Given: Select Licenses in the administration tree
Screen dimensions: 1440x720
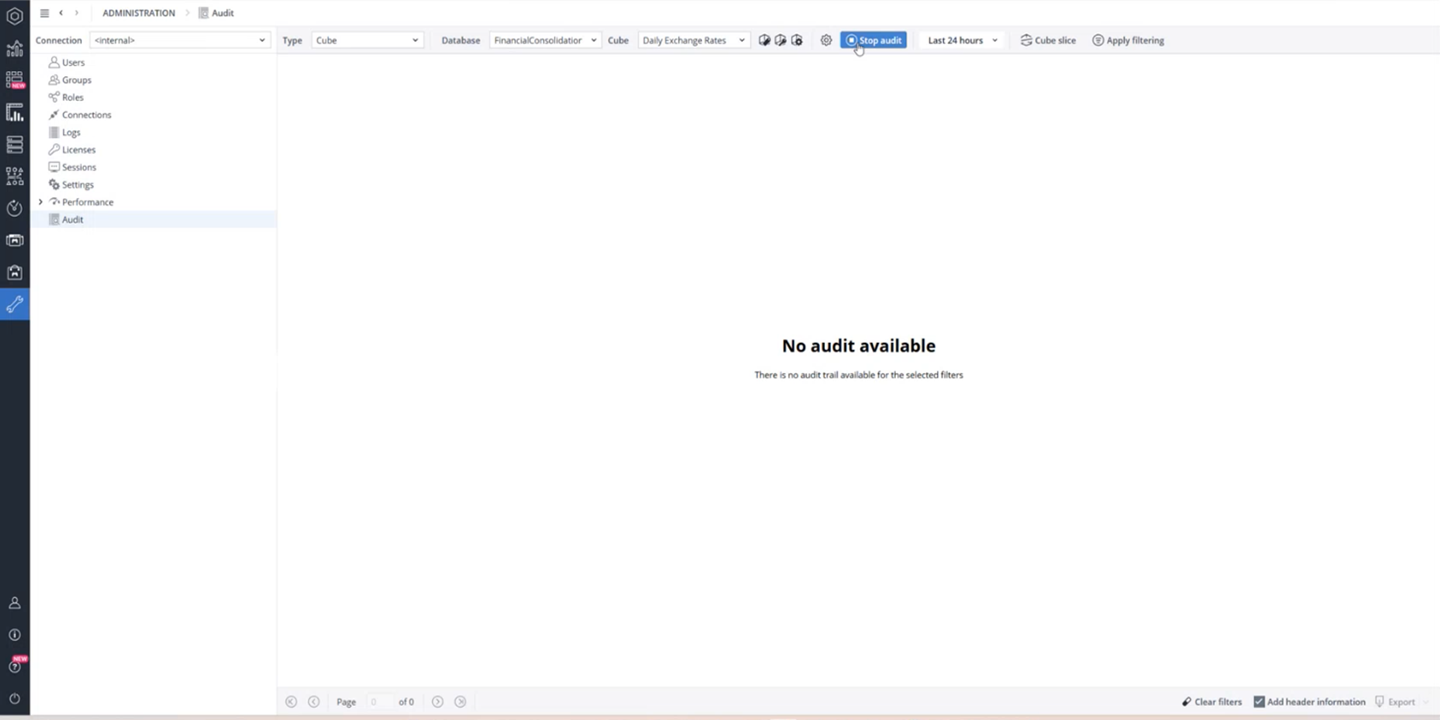Looking at the screenshot, I should [78, 150].
